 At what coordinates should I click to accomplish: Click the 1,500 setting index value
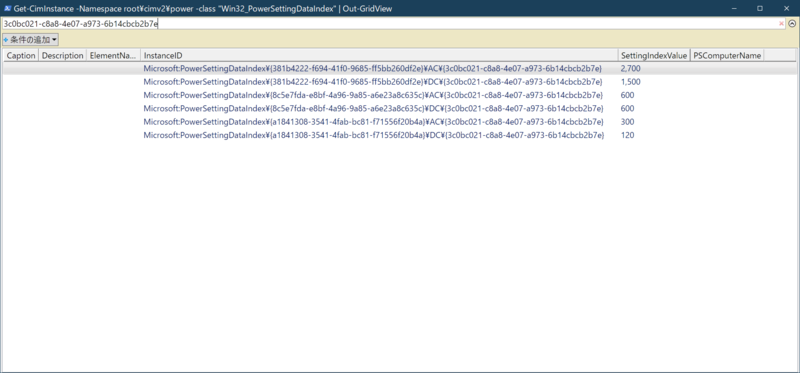[631, 82]
